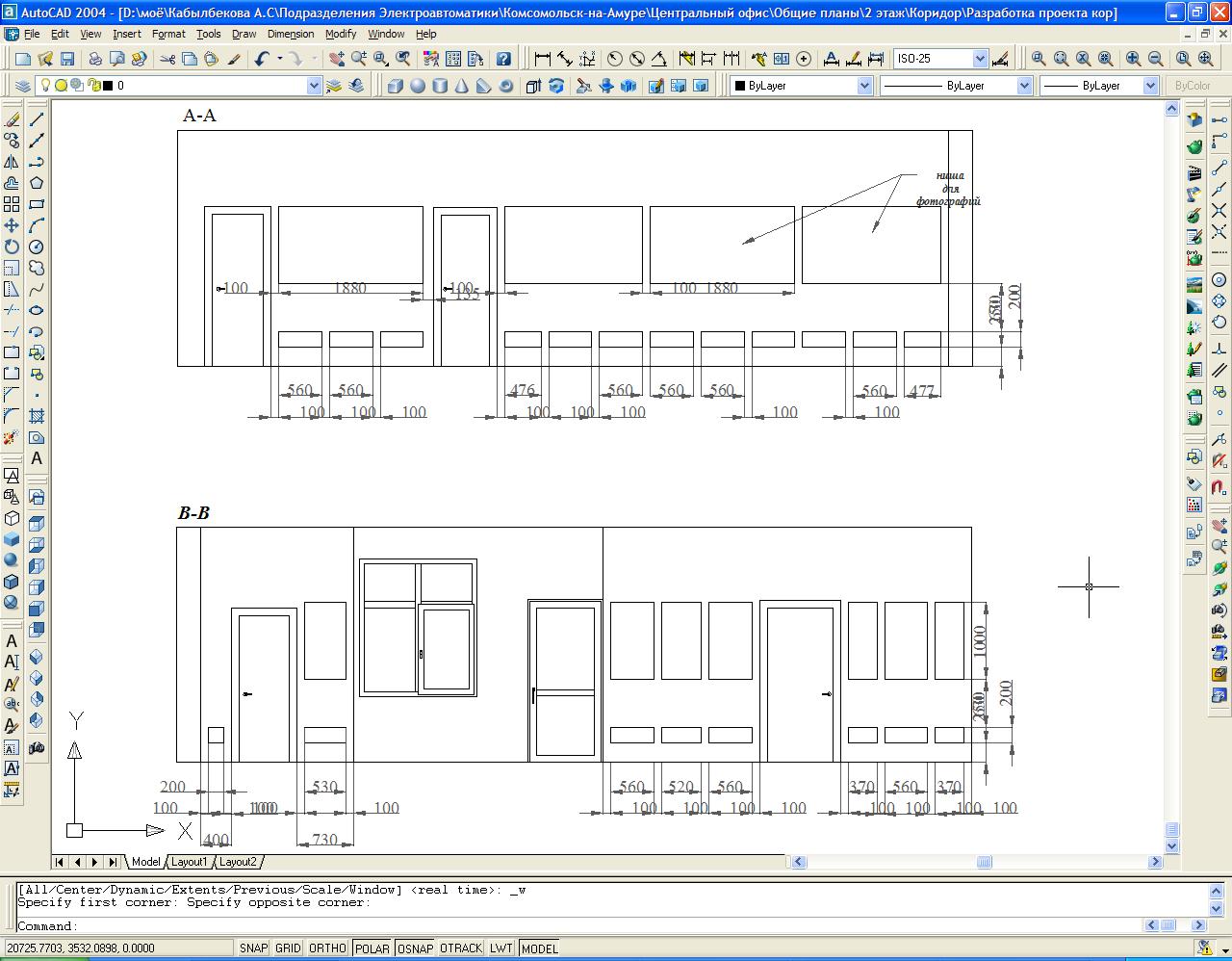The height and width of the screenshot is (961, 1232).
Task: Click the Linear Dimension icon
Action: tap(543, 59)
